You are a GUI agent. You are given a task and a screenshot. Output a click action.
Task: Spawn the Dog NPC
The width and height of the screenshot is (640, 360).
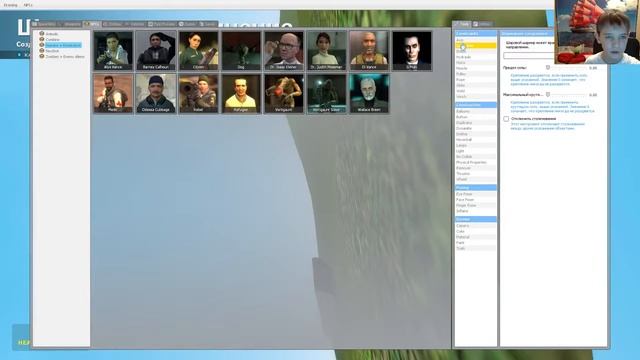pos(241,51)
